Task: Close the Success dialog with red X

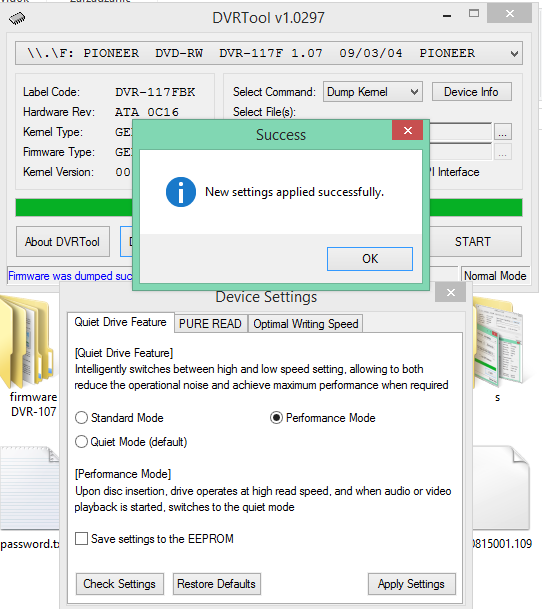Action: pyautogui.click(x=408, y=130)
